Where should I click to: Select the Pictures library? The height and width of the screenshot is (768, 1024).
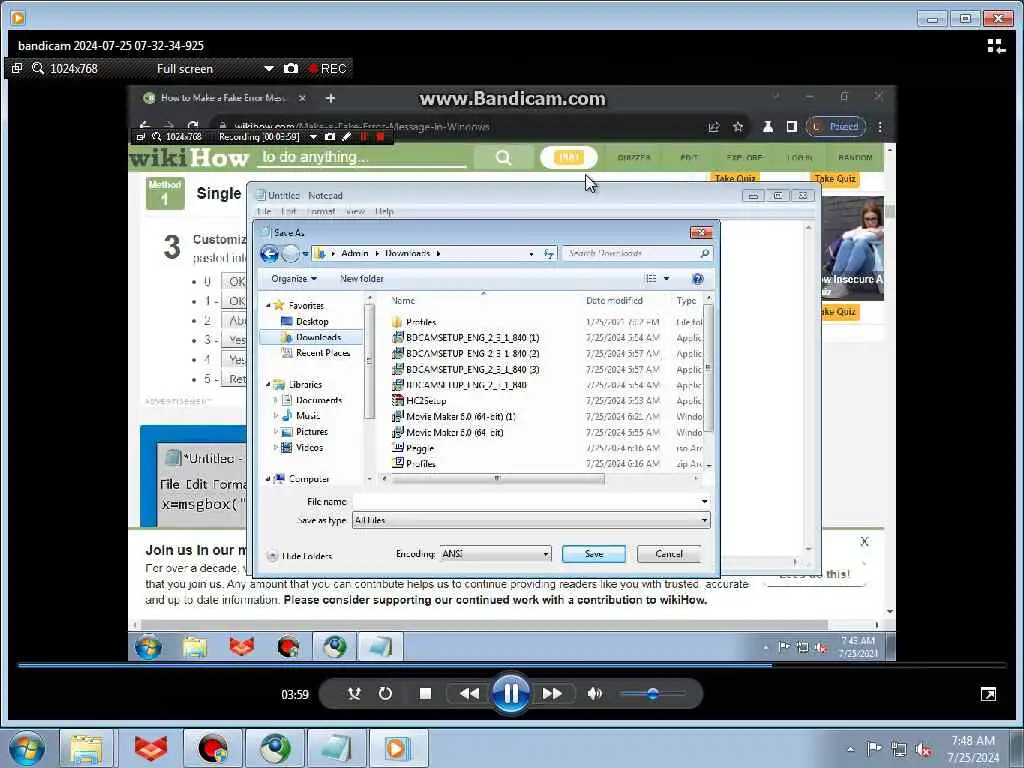pyautogui.click(x=304, y=432)
